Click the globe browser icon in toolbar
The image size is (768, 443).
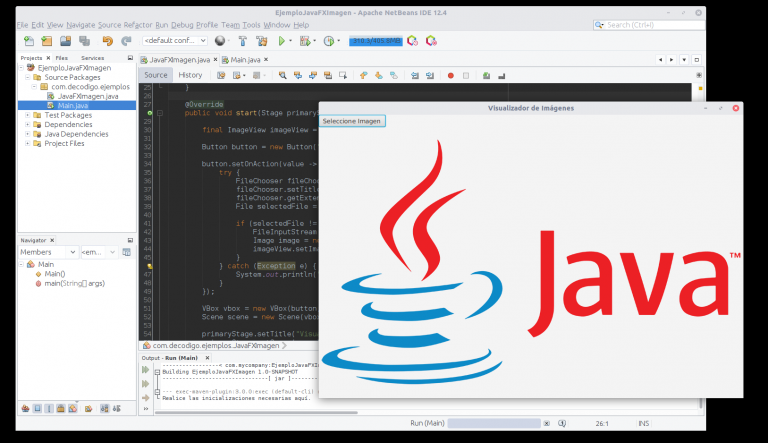point(220,41)
